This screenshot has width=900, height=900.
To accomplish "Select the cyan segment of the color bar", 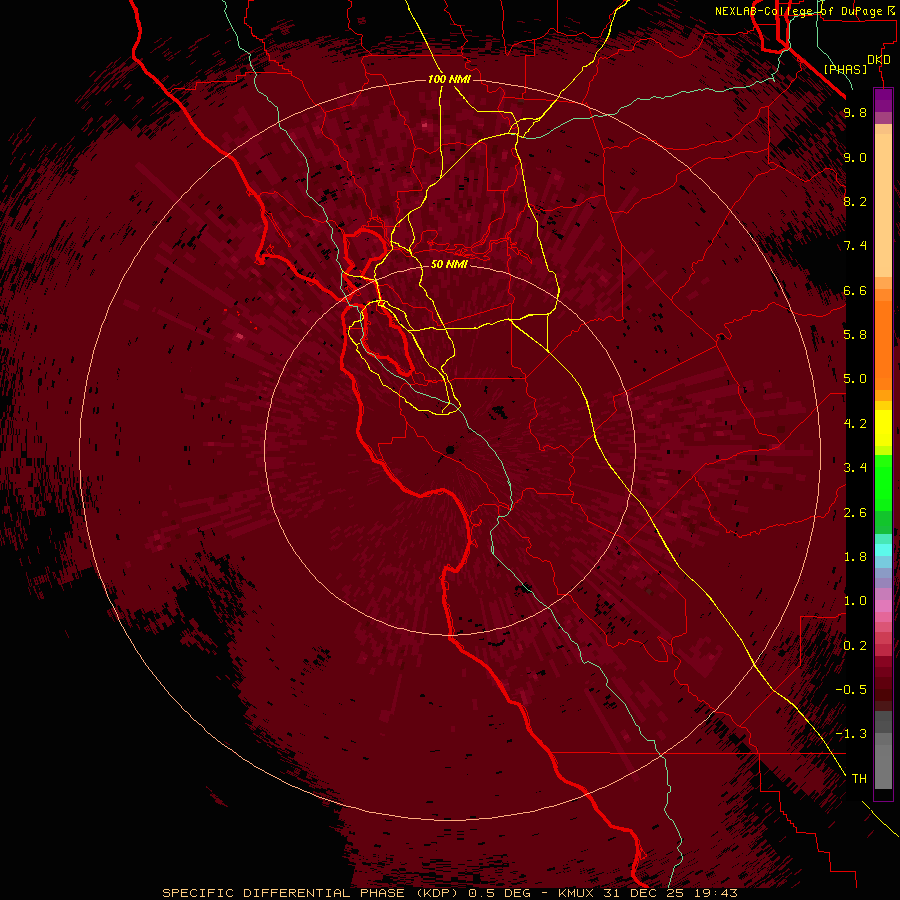I will (883, 550).
